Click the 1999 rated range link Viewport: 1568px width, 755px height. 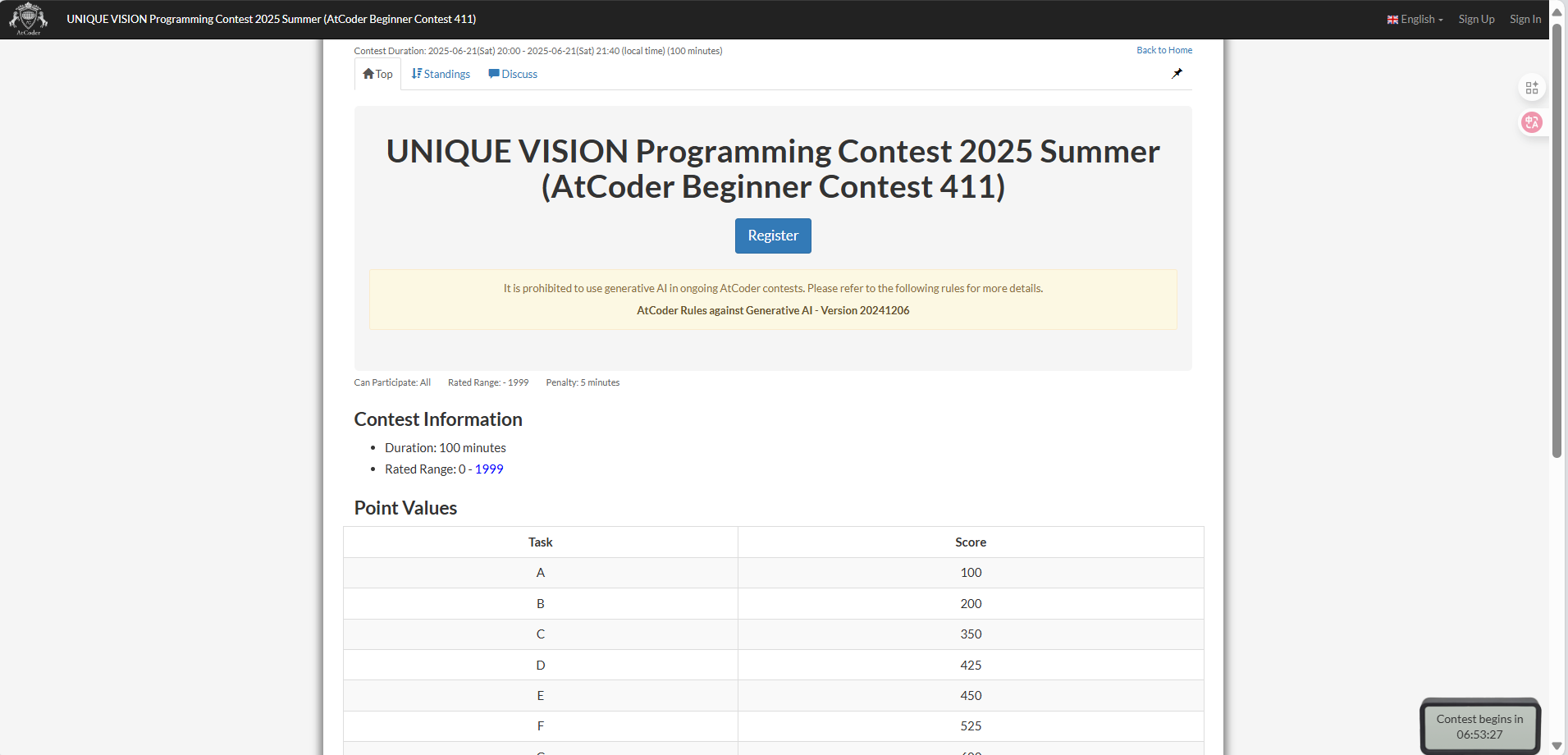489,469
